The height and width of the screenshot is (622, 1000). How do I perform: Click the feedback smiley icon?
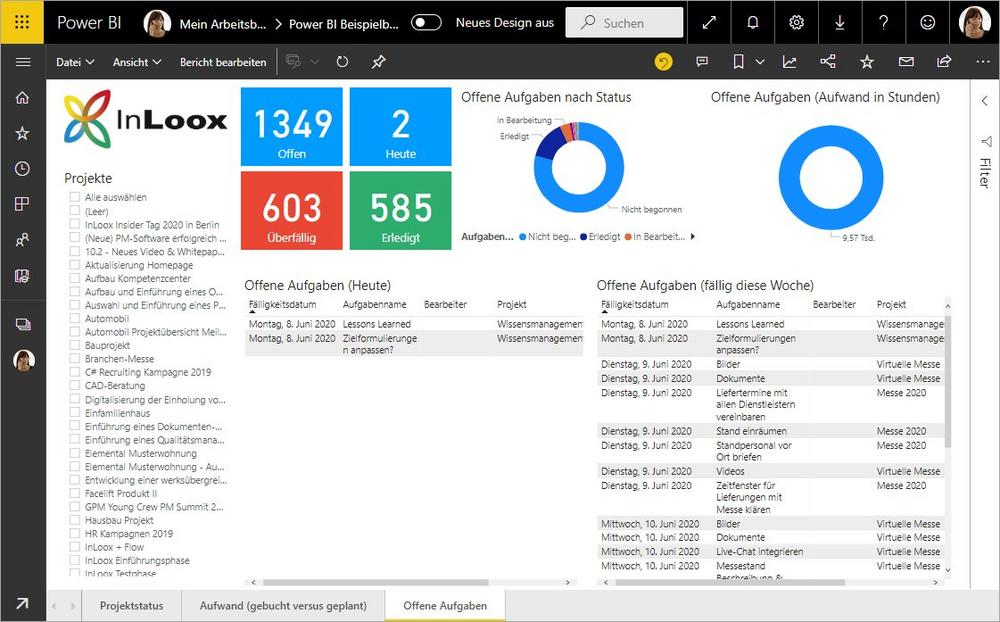tap(927, 23)
